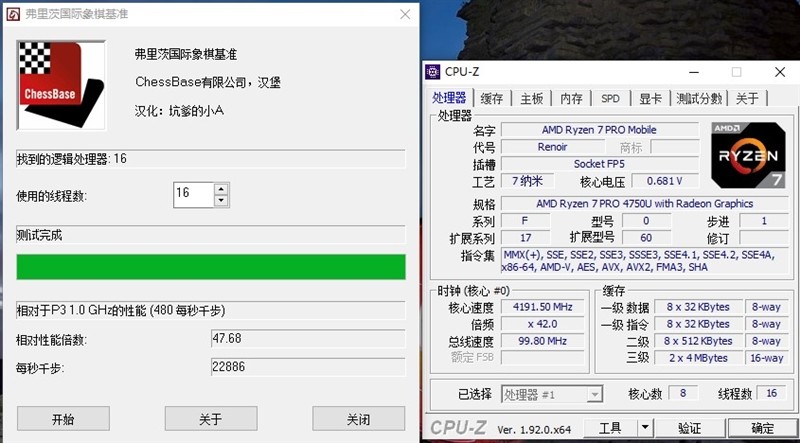
Task: Click the thread count field showing 16 in CPU-Z
Action: point(772,393)
